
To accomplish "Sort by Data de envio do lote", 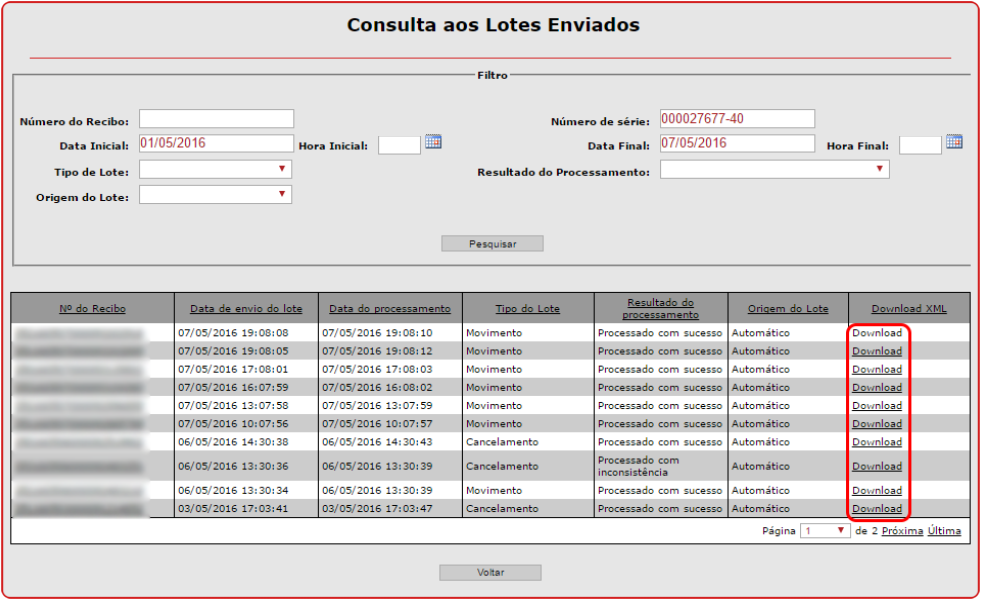I will [246, 309].
